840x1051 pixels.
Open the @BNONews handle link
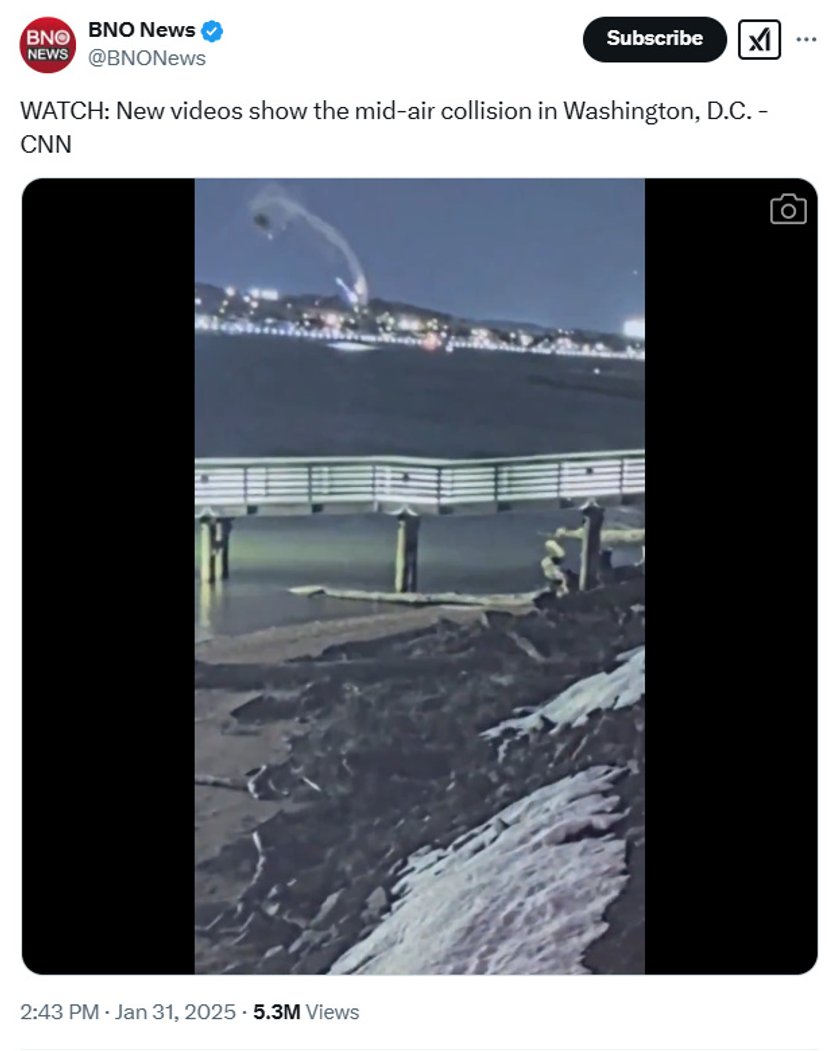(147, 58)
